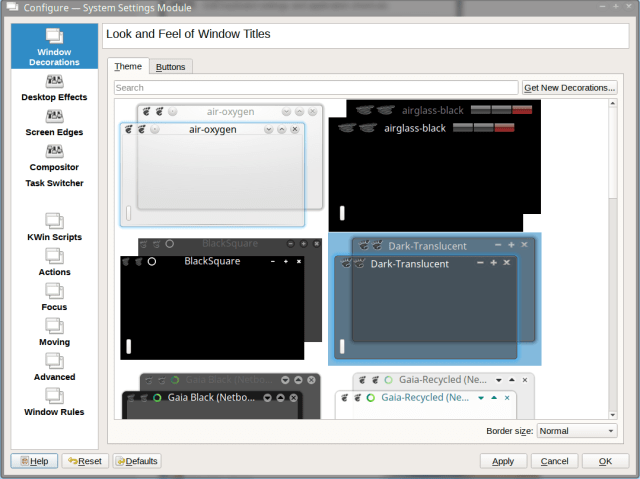Click the Defaults button

(x=137, y=461)
